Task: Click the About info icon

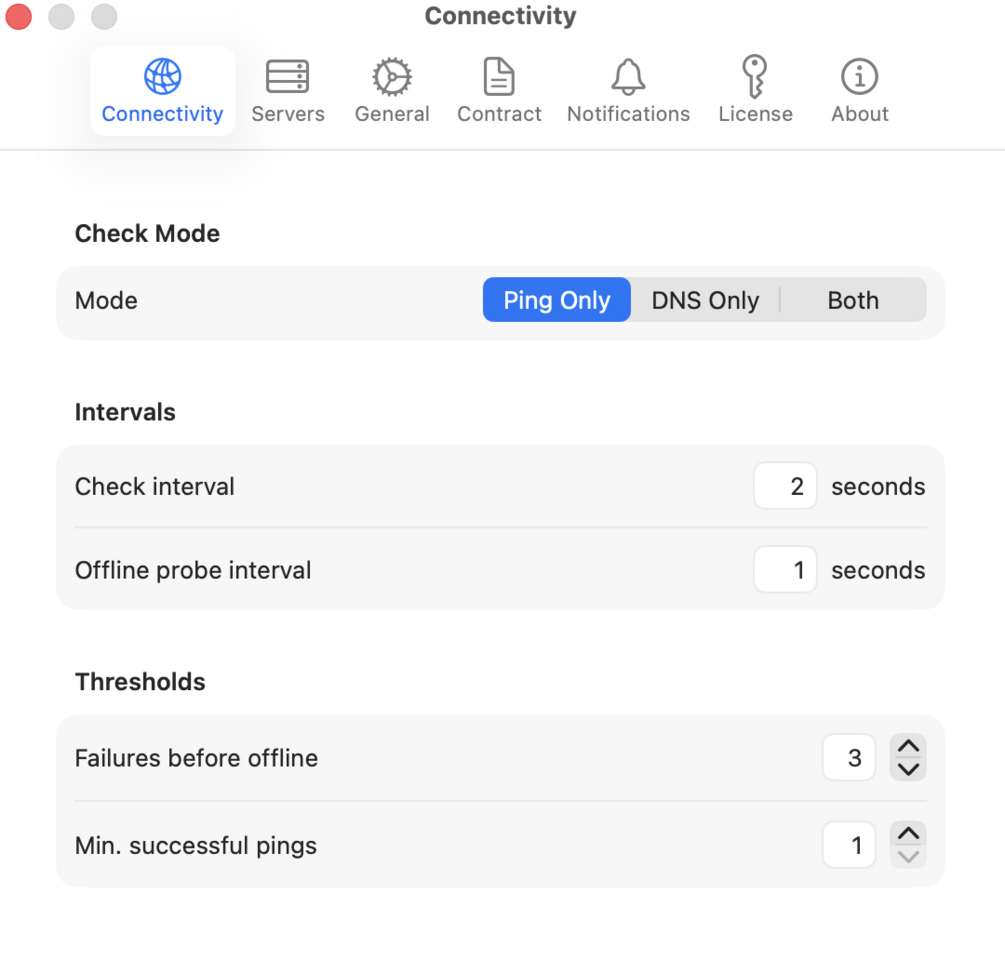Action: pos(859,76)
